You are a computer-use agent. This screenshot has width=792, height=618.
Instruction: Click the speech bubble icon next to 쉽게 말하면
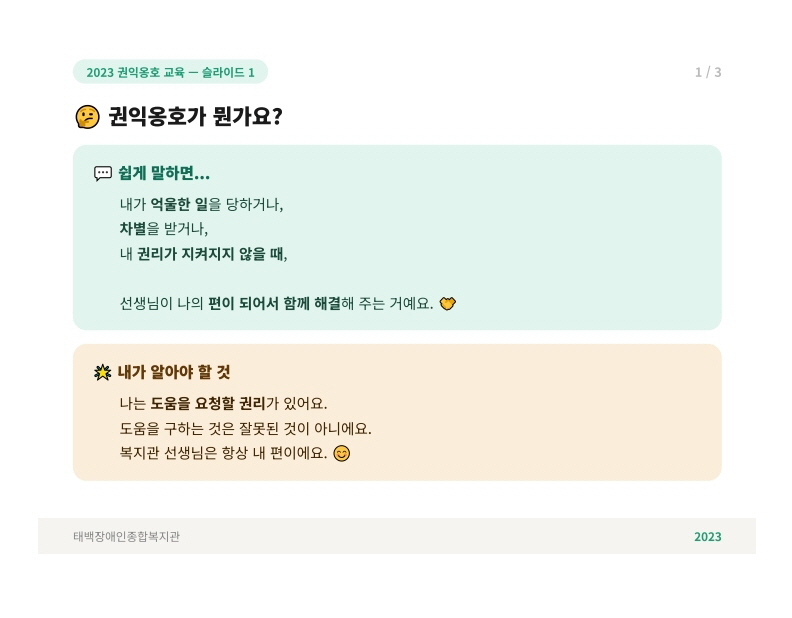pos(103,173)
